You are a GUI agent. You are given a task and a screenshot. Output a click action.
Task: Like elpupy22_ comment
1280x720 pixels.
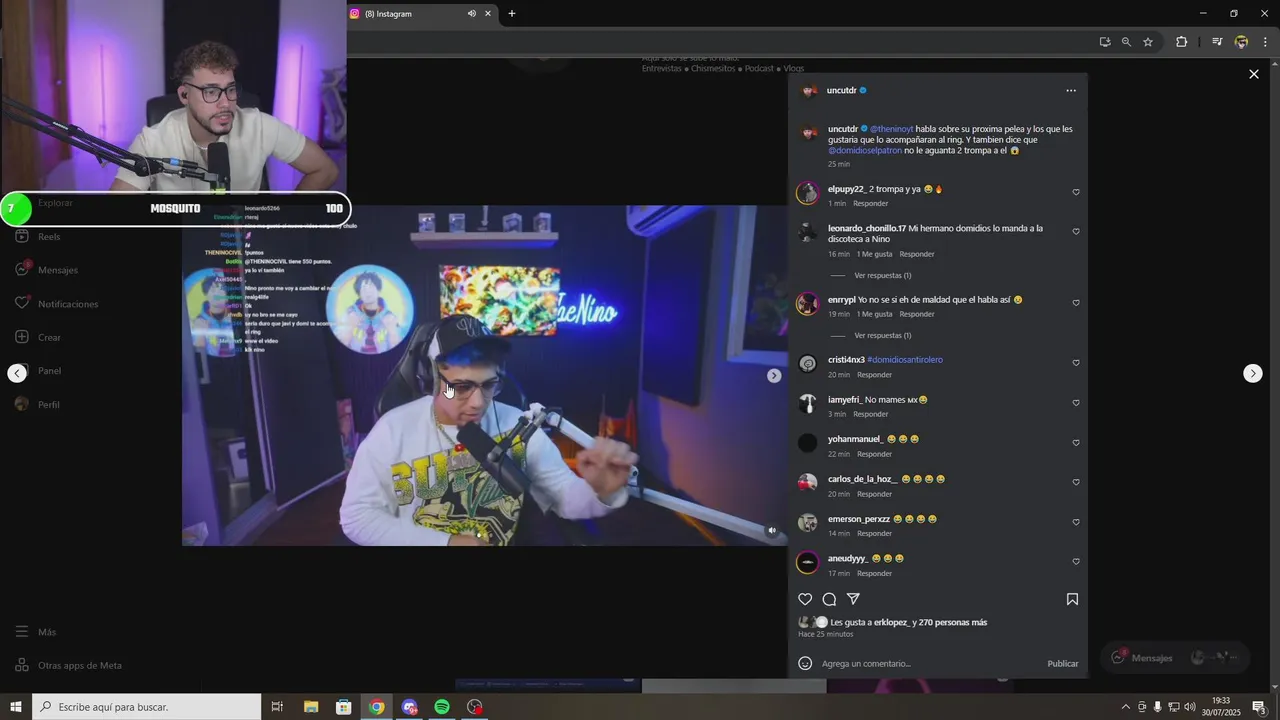click(1076, 192)
